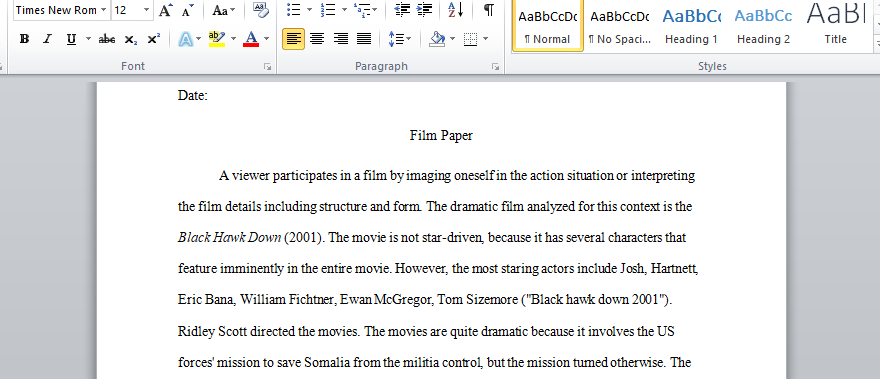The height and width of the screenshot is (379, 880).
Task: Click the italic Black Hawk Down title
Action: [x=230, y=238]
